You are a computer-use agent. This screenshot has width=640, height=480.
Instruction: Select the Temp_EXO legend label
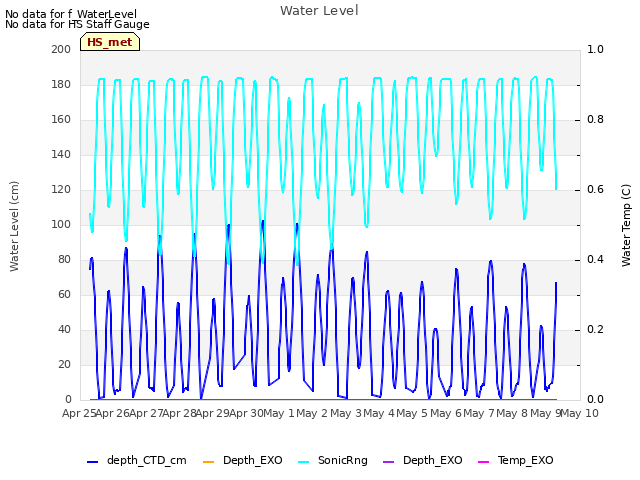pos(526,460)
